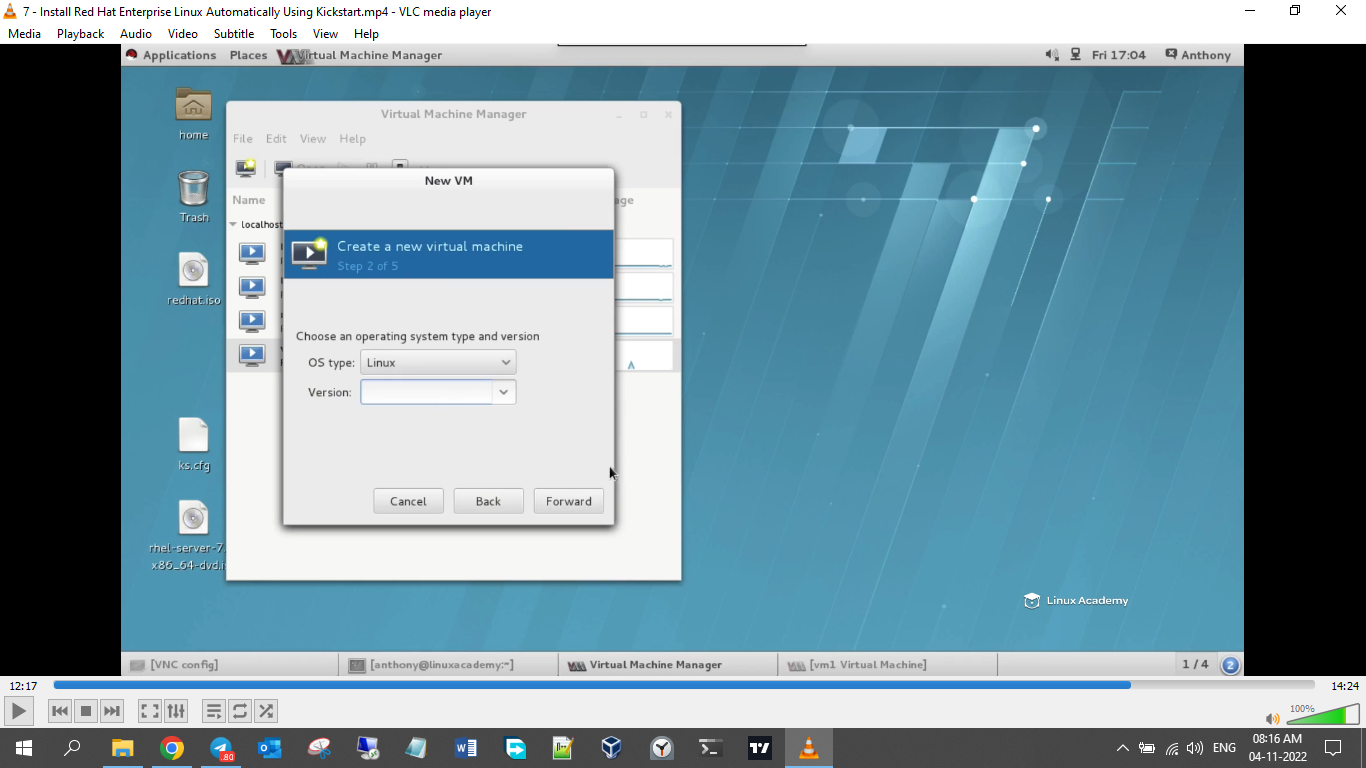The width and height of the screenshot is (1366, 768).
Task: Switch to Virtual Machine Manager taskbar item
Action: (x=668, y=664)
